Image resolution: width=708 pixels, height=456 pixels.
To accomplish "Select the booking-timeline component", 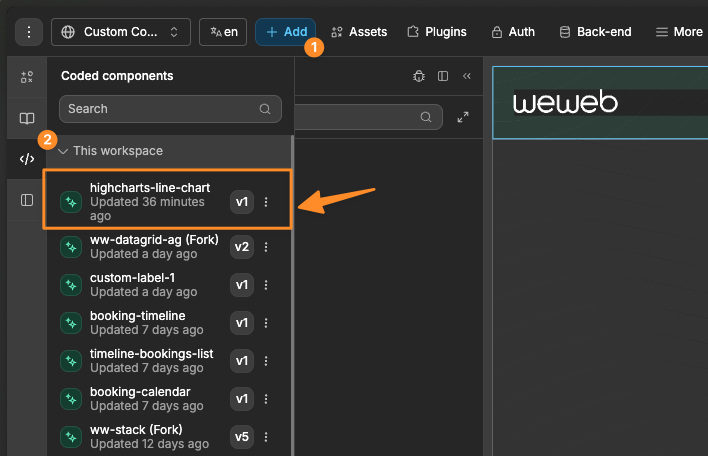I will pos(168,323).
